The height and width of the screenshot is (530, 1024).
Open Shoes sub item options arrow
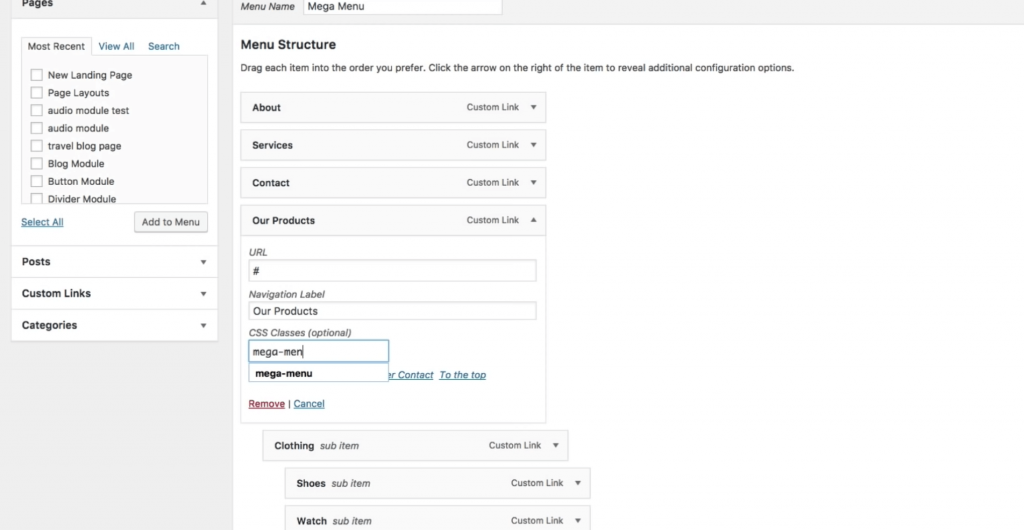577,483
